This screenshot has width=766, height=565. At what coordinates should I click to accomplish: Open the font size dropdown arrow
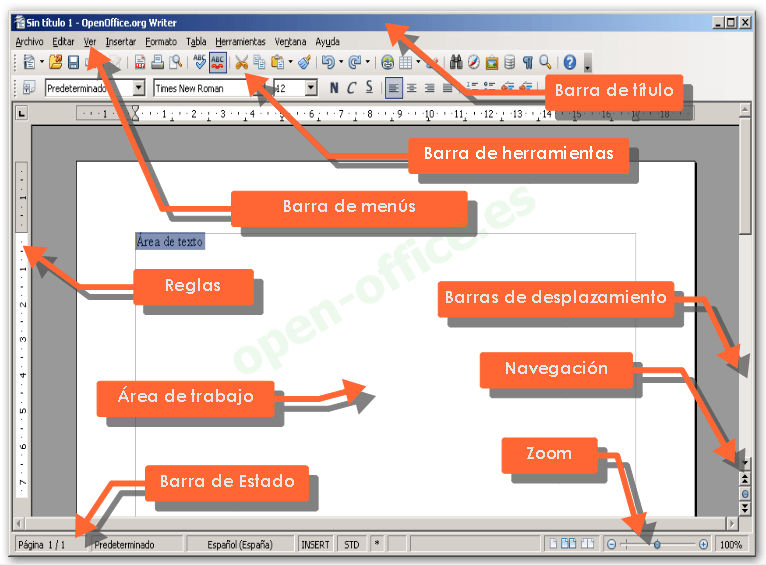click(311, 88)
